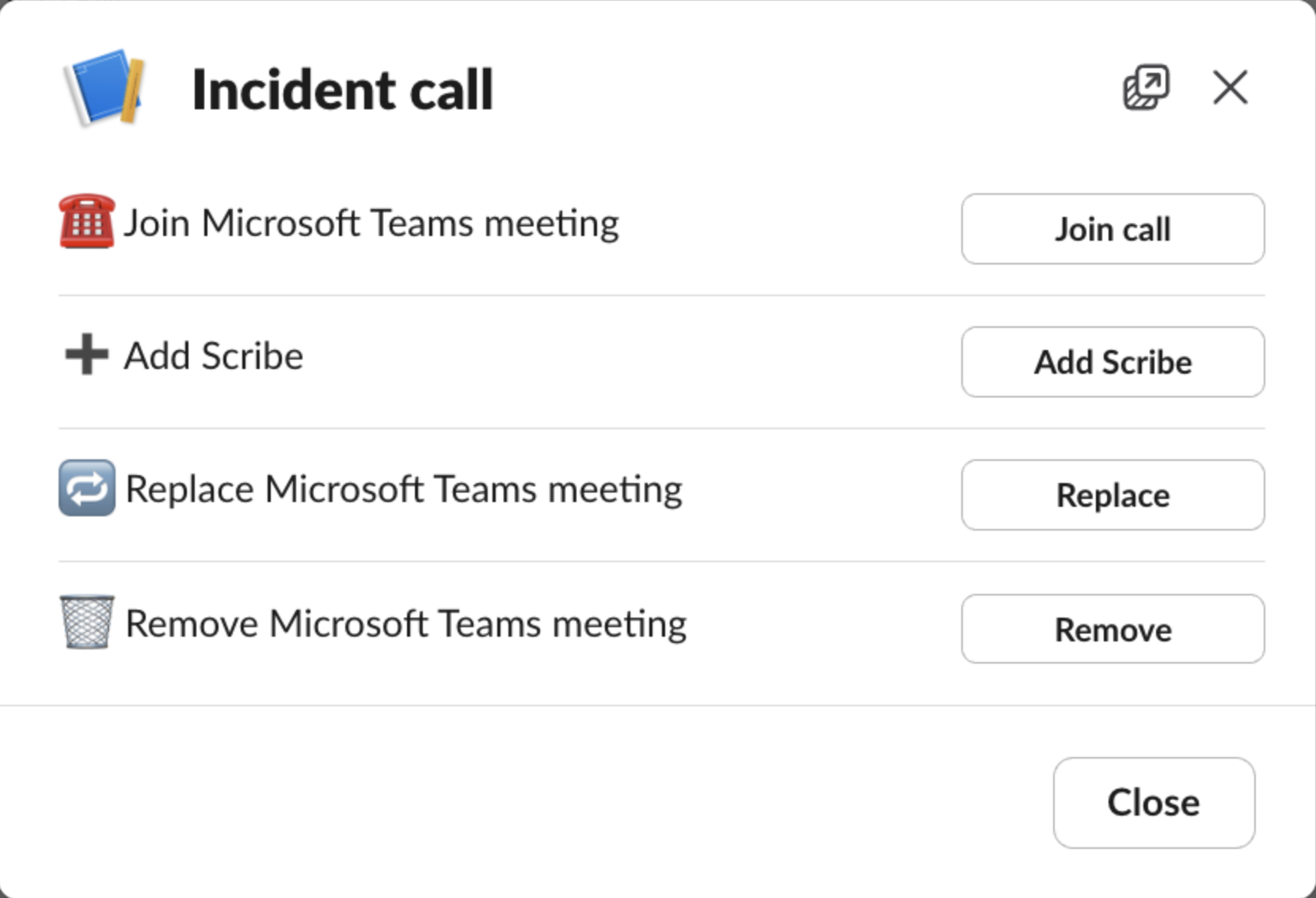The height and width of the screenshot is (898, 1316).
Task: Dismiss the dialog with the X icon
Action: pyautogui.click(x=1230, y=87)
